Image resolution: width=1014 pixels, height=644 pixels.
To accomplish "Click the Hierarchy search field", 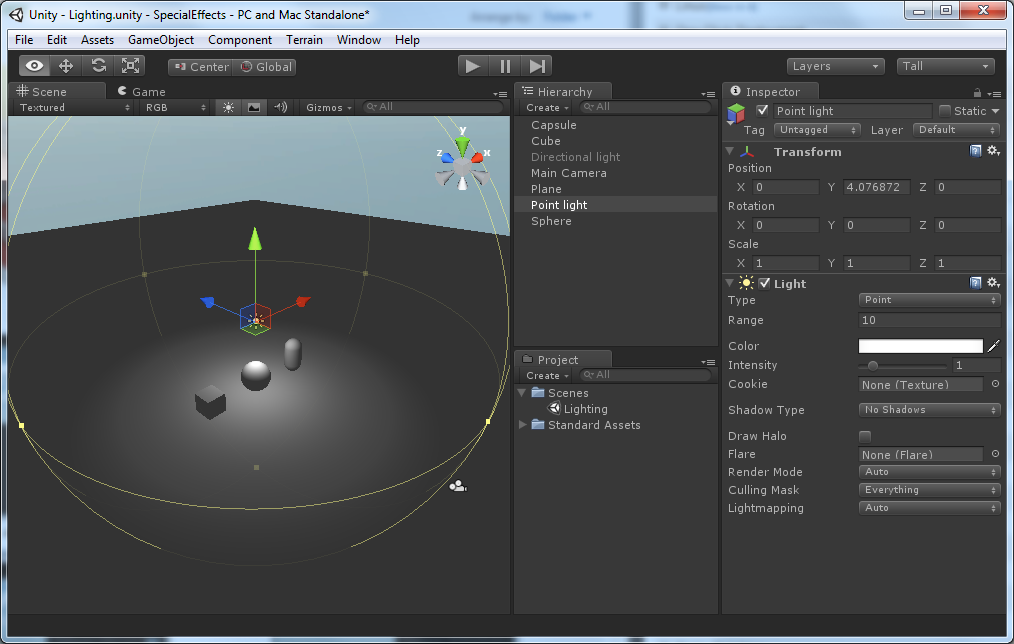I will point(645,107).
